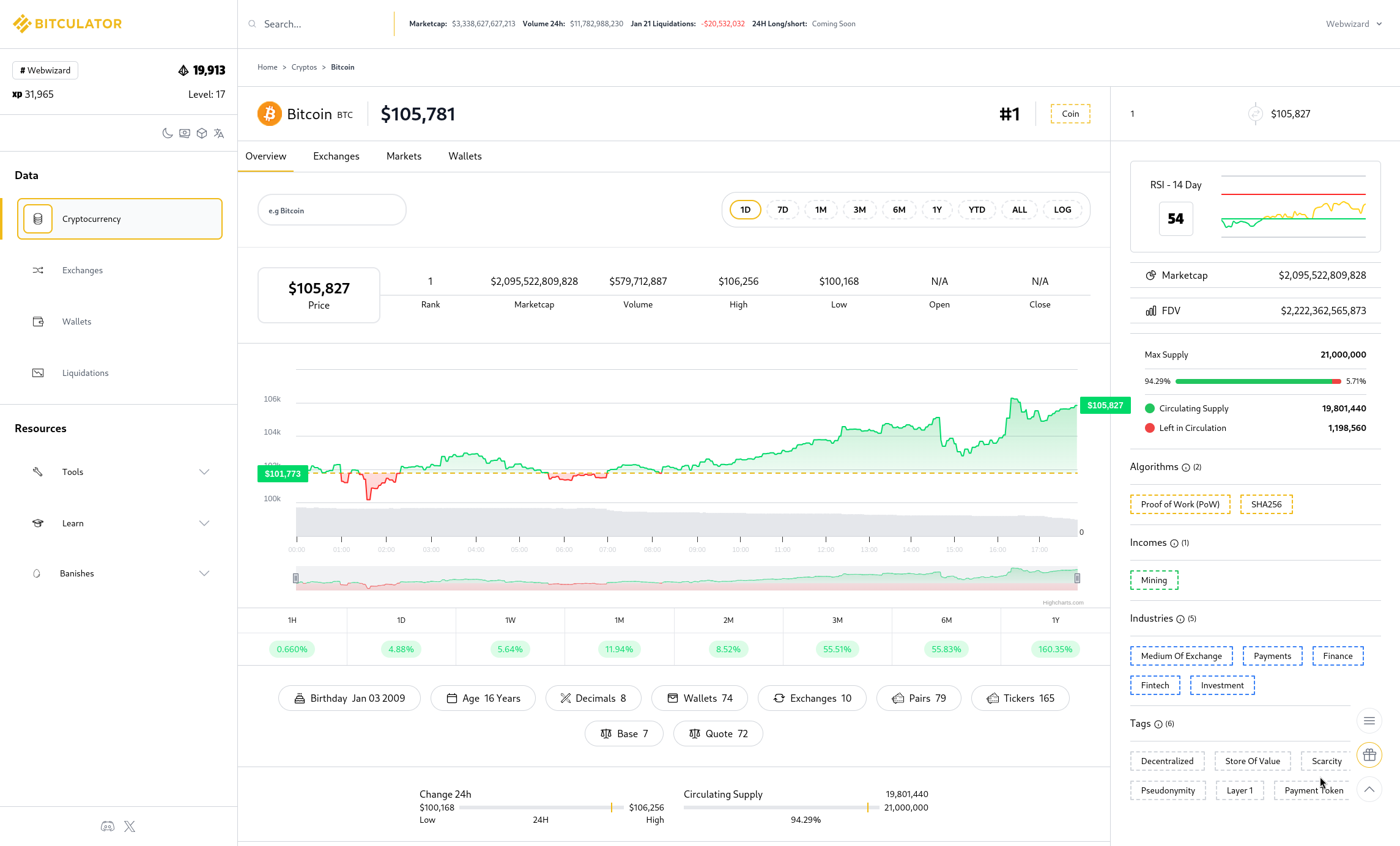
Task: Click the 3D cube icon
Action: (202, 133)
